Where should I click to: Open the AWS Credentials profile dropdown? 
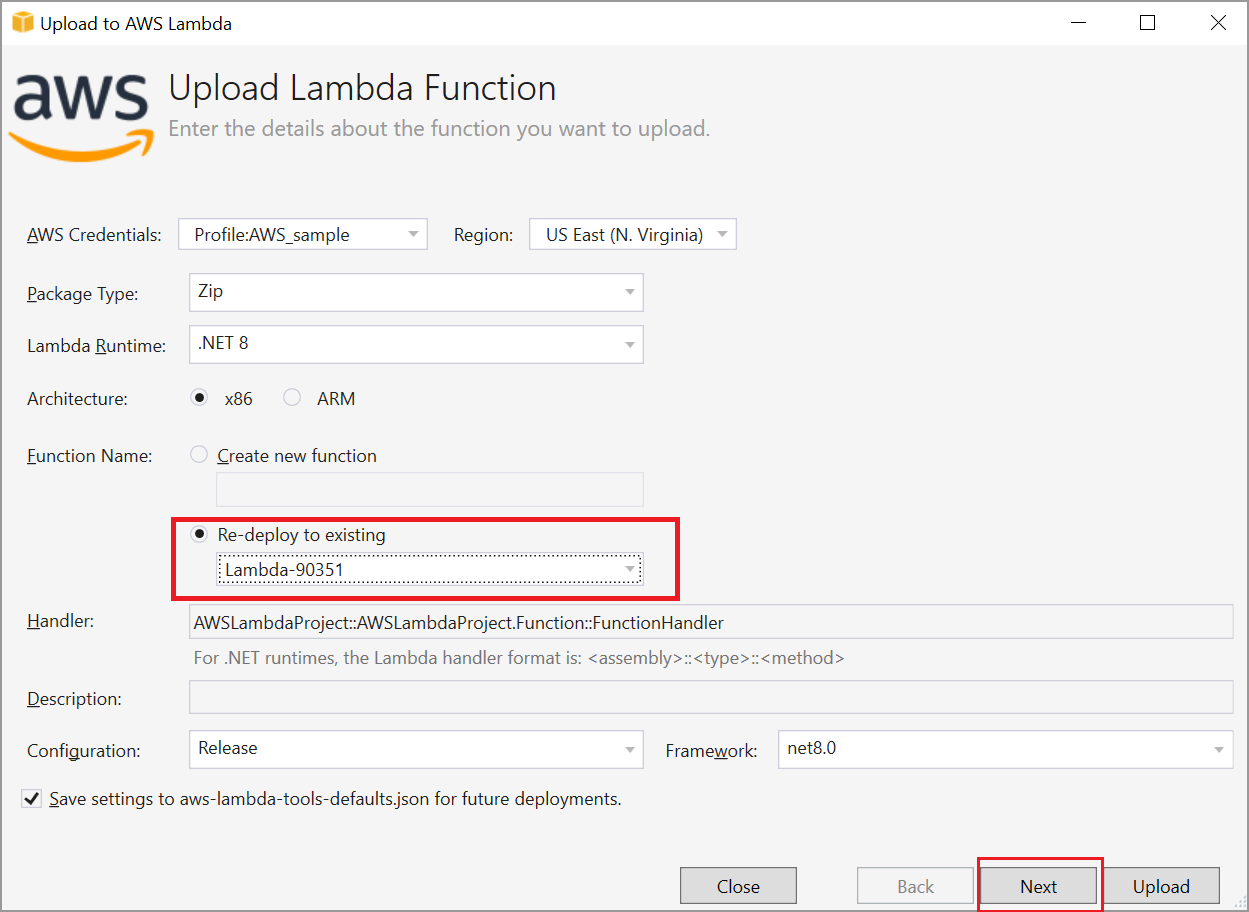302,235
